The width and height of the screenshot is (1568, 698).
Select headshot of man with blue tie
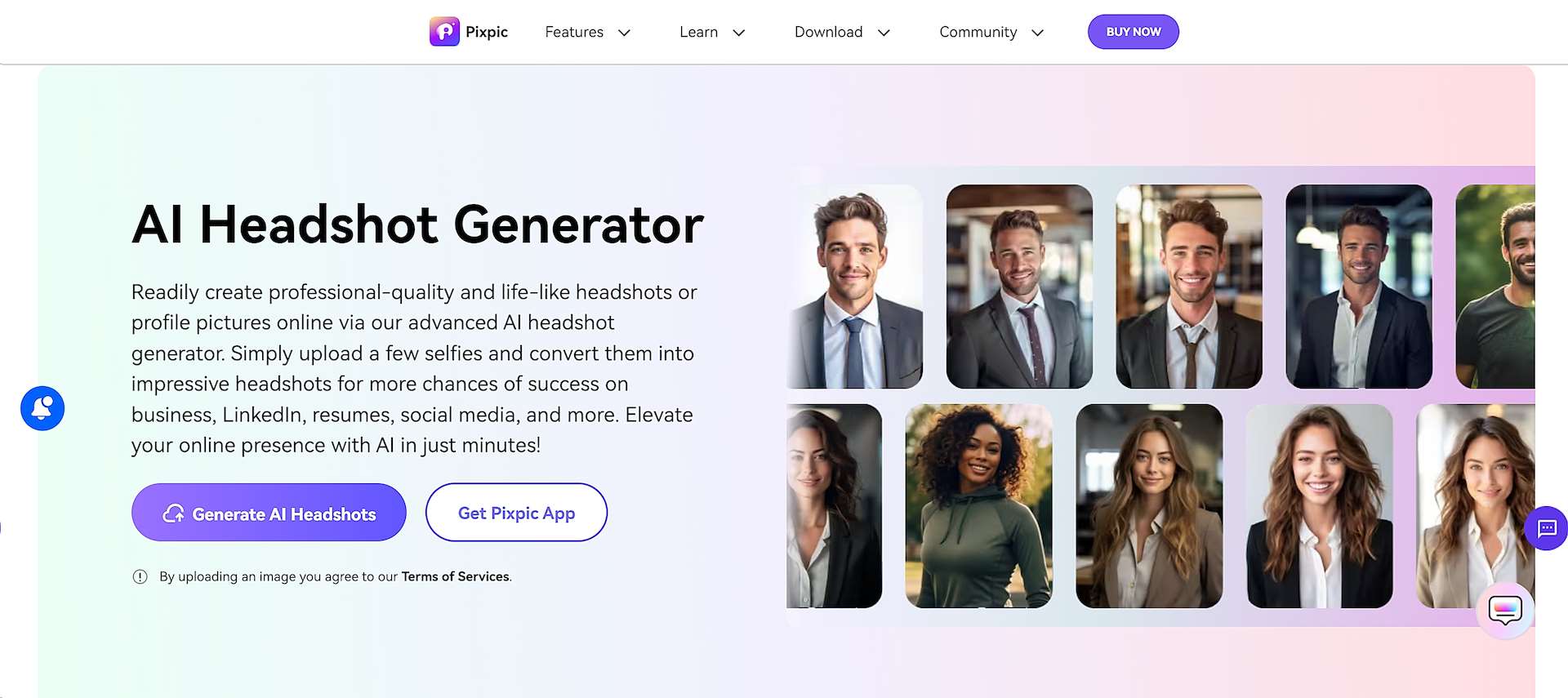click(x=855, y=287)
